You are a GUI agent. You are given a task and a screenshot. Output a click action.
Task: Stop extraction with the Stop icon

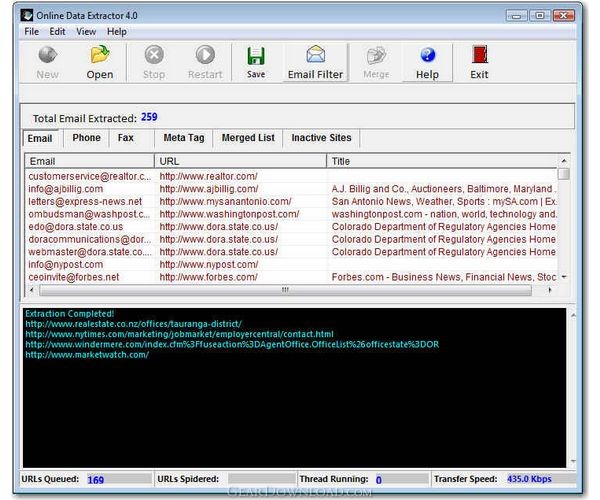click(154, 55)
